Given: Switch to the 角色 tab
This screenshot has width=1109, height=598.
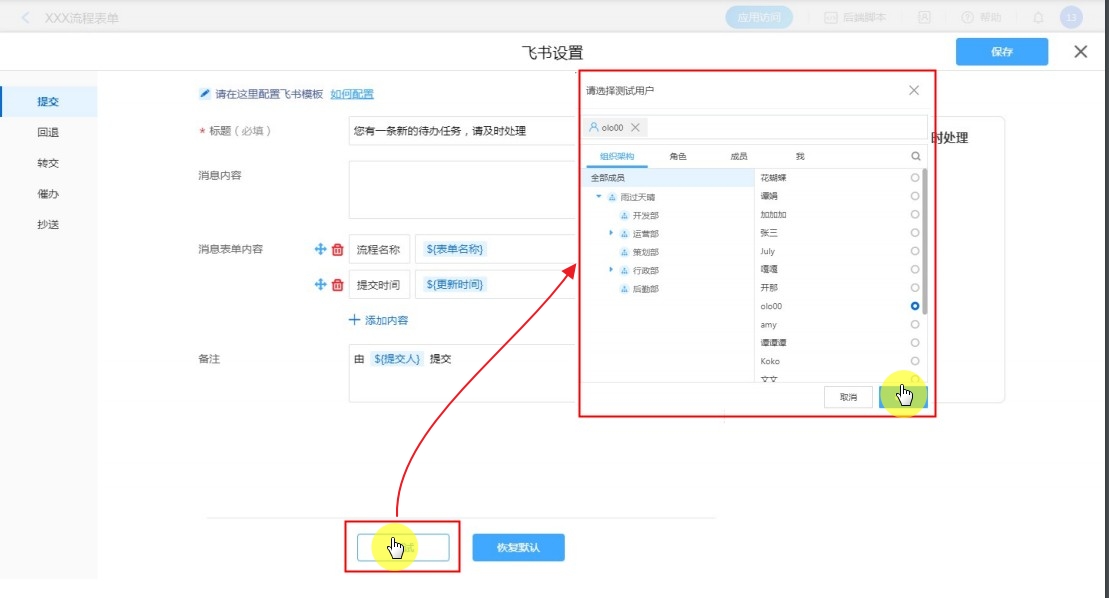Looking at the screenshot, I should click(678, 157).
